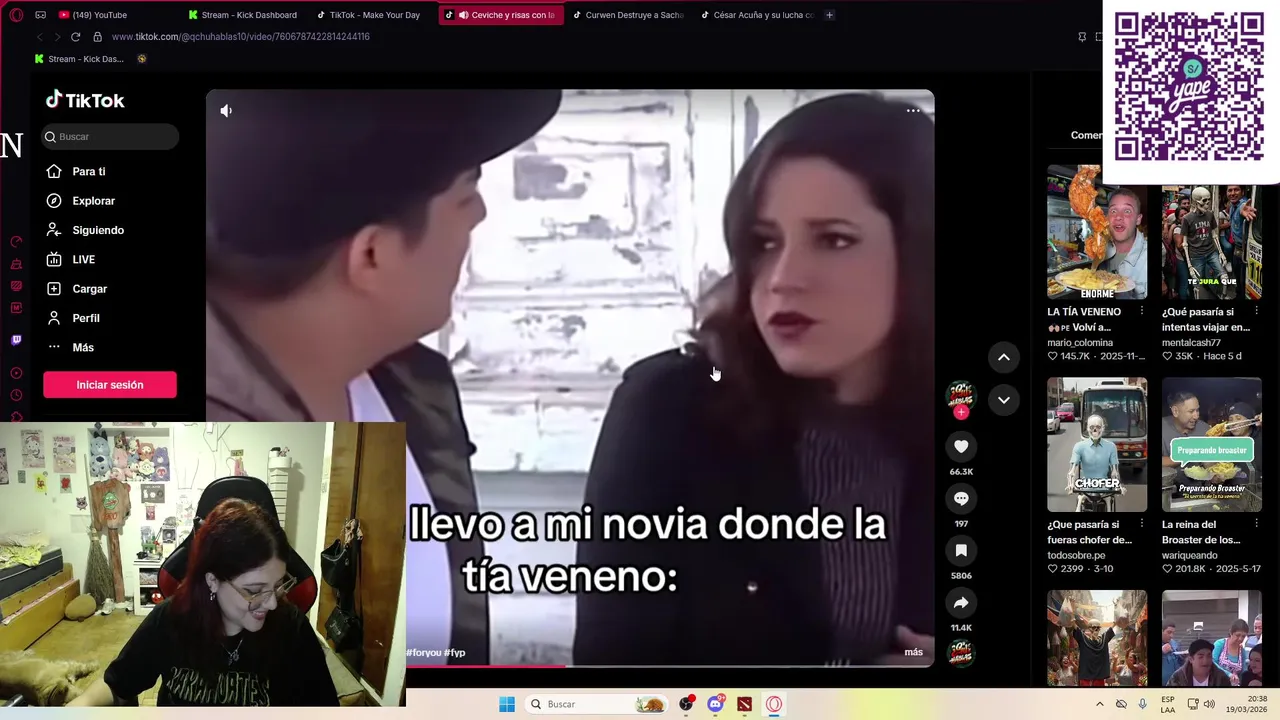Image resolution: width=1280 pixels, height=720 pixels.
Task: Click the tiktok.com address bar URL
Action: (241, 37)
